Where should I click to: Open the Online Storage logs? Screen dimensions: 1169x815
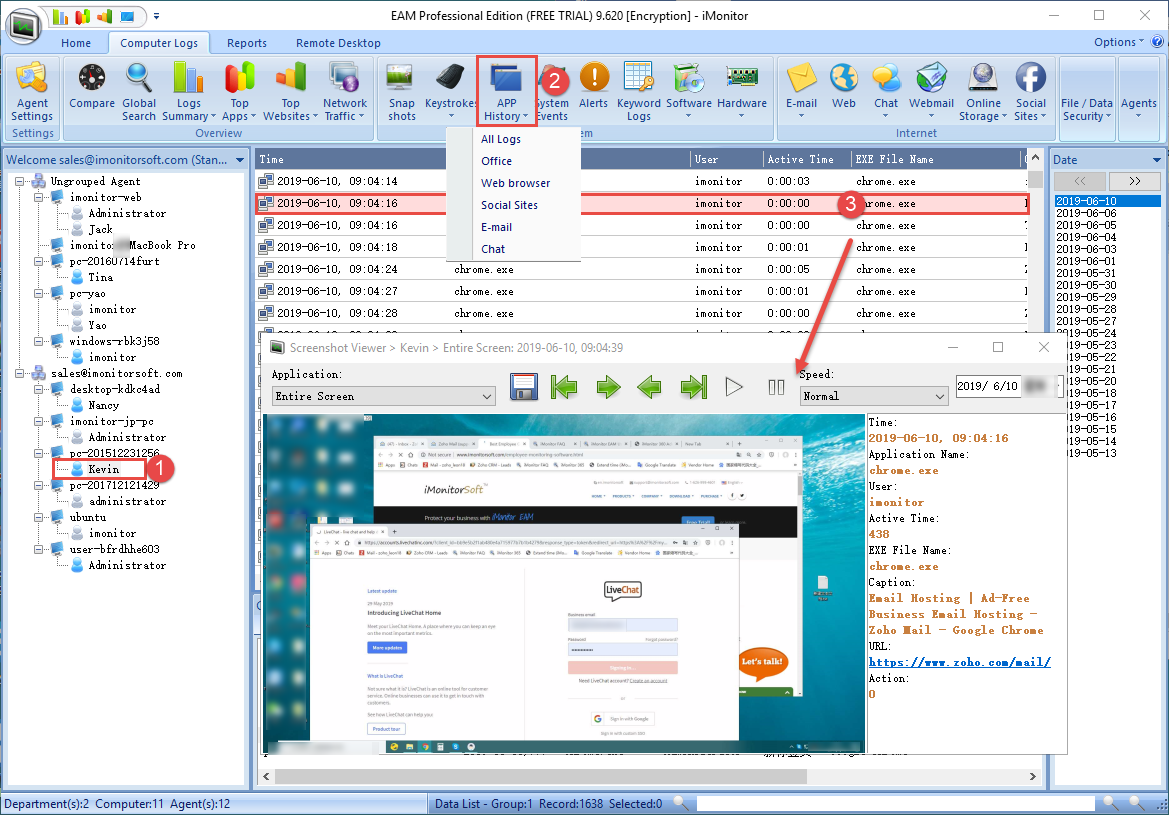tap(983, 92)
